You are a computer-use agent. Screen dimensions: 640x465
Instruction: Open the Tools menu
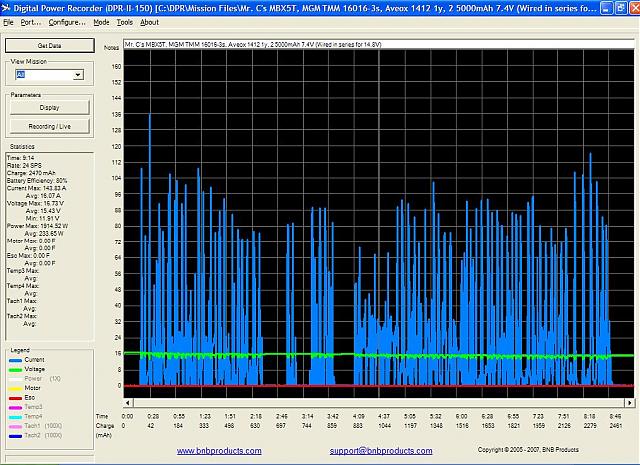click(124, 21)
